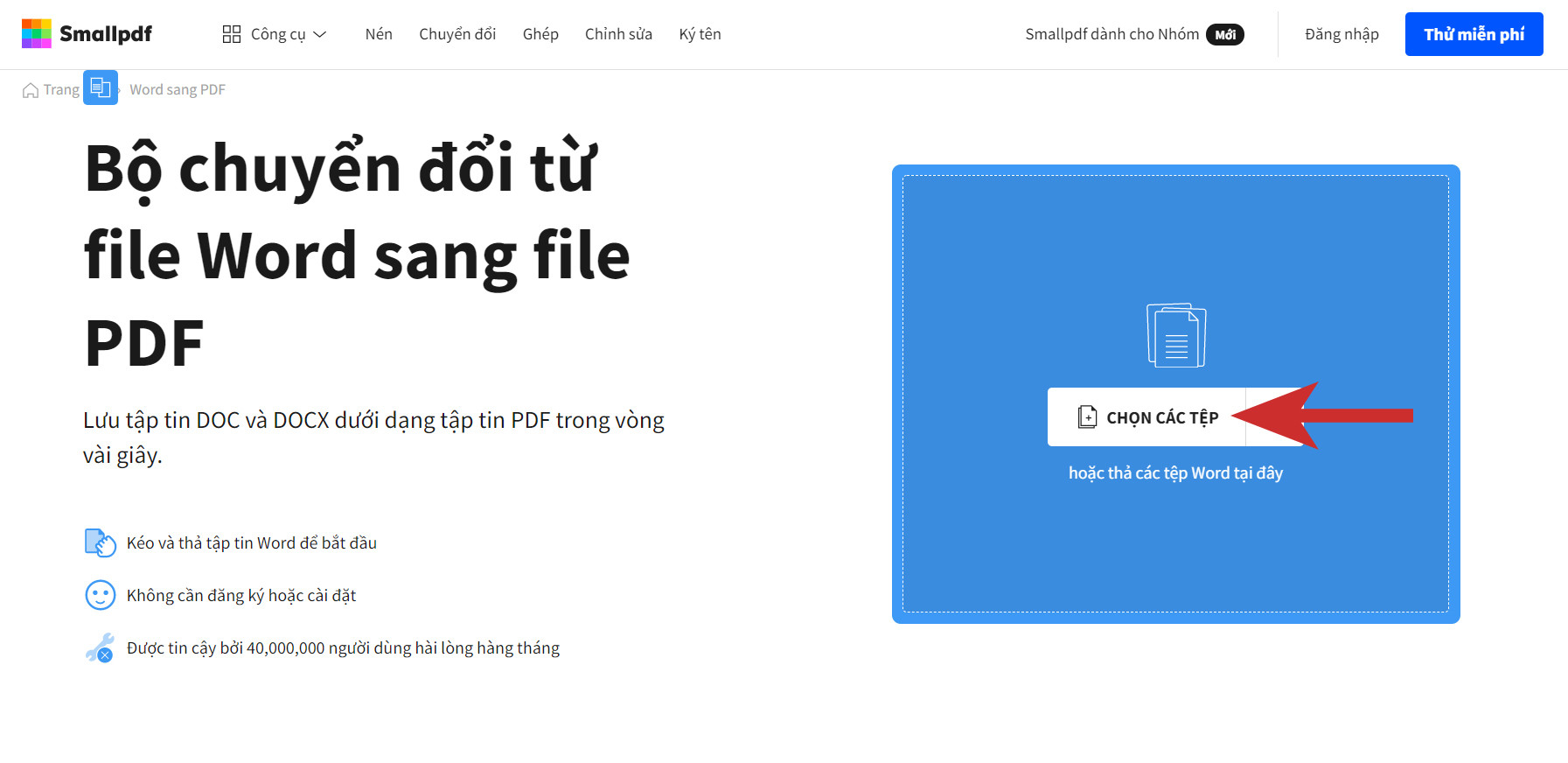Open Smallpdf dành cho Nhóm link
The width and height of the screenshot is (1568, 763).
1112,34
